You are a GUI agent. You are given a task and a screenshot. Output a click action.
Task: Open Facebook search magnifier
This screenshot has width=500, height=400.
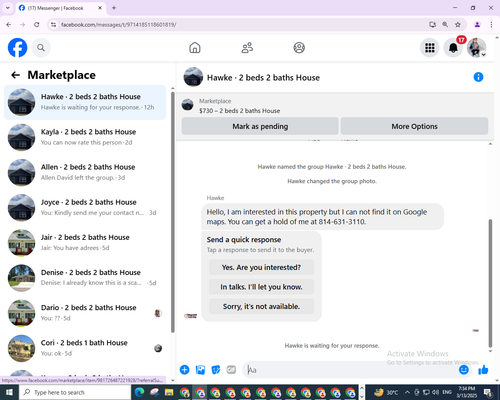click(41, 48)
